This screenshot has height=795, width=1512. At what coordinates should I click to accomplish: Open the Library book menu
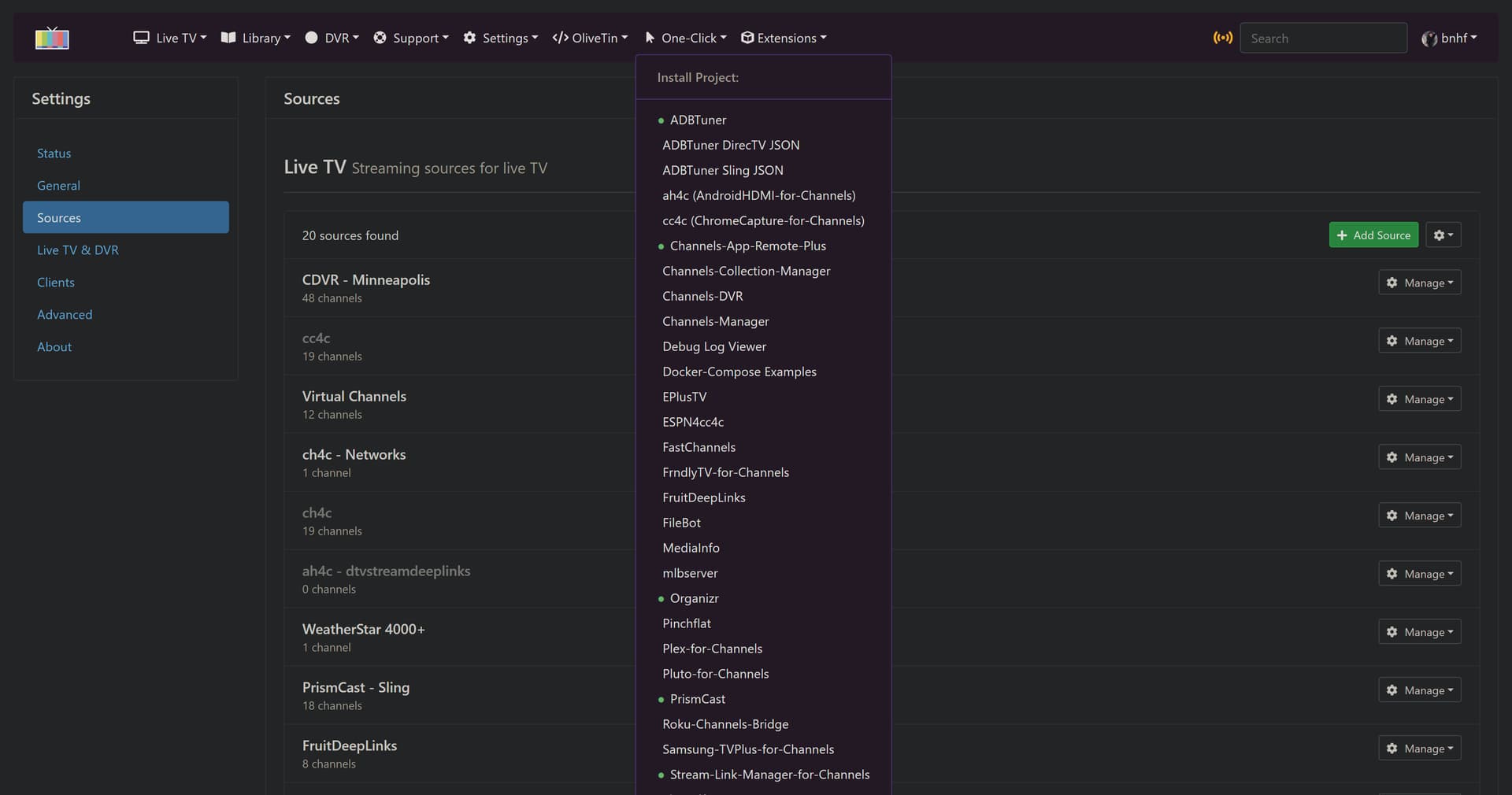(255, 38)
